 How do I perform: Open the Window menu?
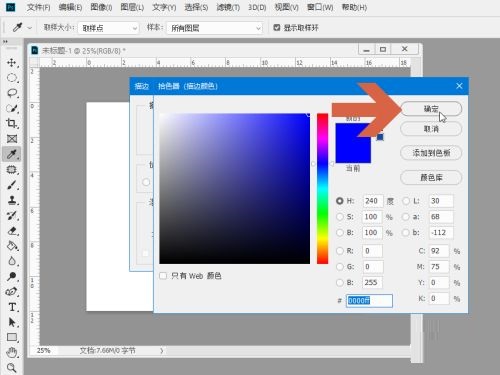tap(320, 7)
